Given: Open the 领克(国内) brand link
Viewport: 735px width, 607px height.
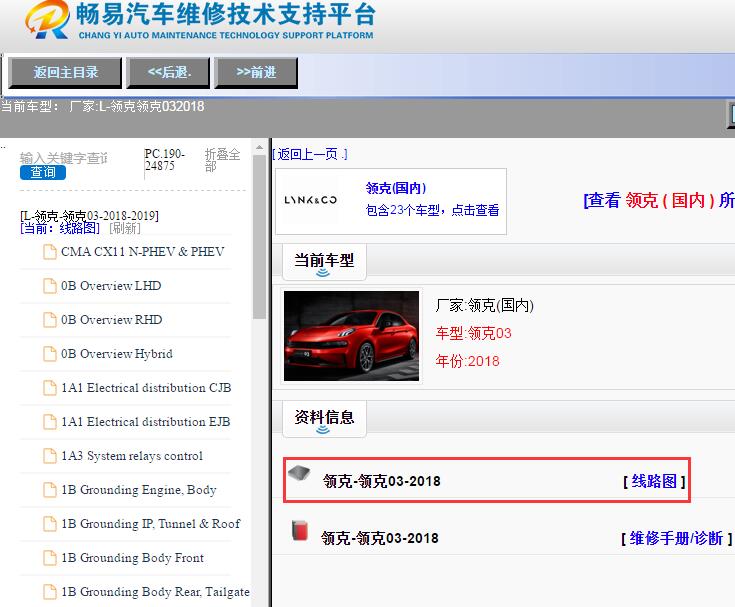Looking at the screenshot, I should click(x=396, y=188).
